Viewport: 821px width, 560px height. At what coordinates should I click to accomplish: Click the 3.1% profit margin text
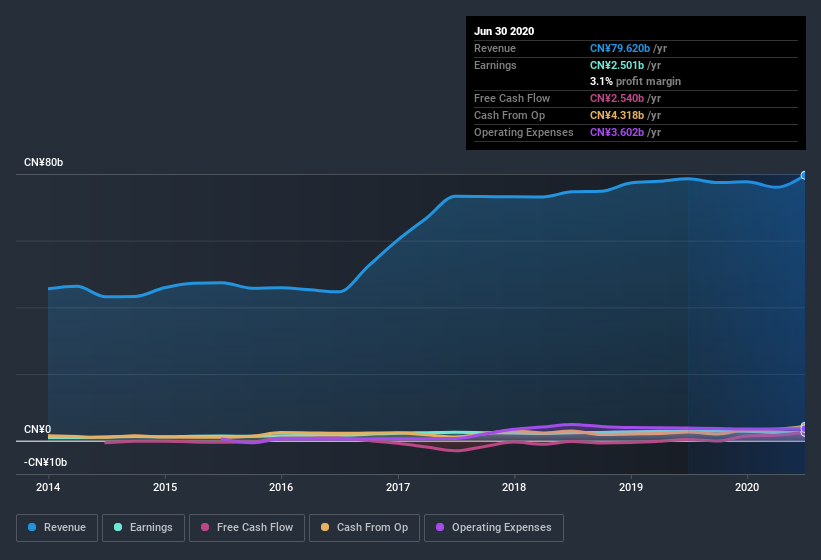tap(636, 82)
